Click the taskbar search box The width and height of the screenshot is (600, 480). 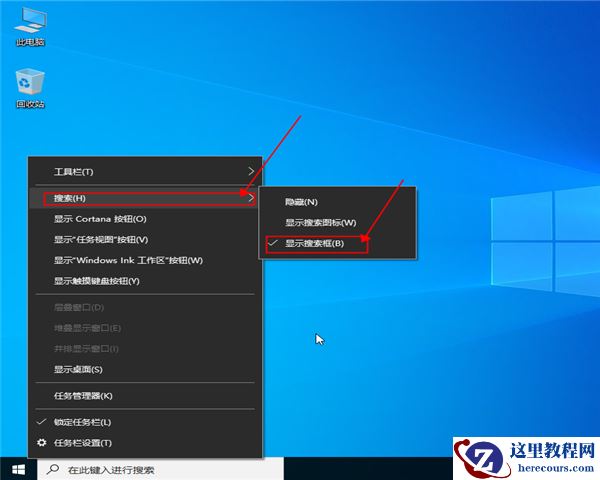point(160,469)
